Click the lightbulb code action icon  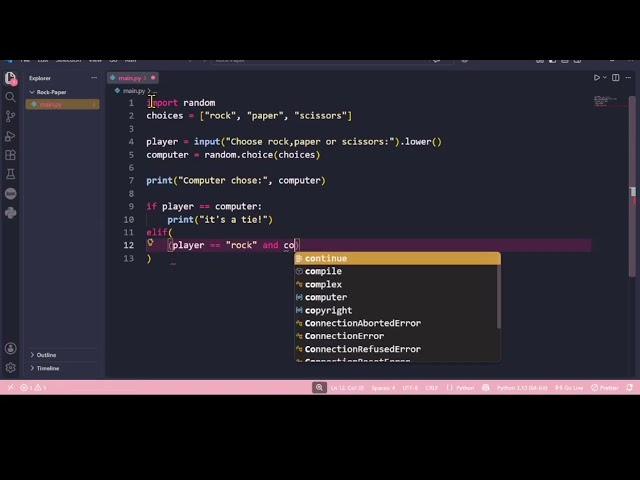pyautogui.click(x=150, y=242)
